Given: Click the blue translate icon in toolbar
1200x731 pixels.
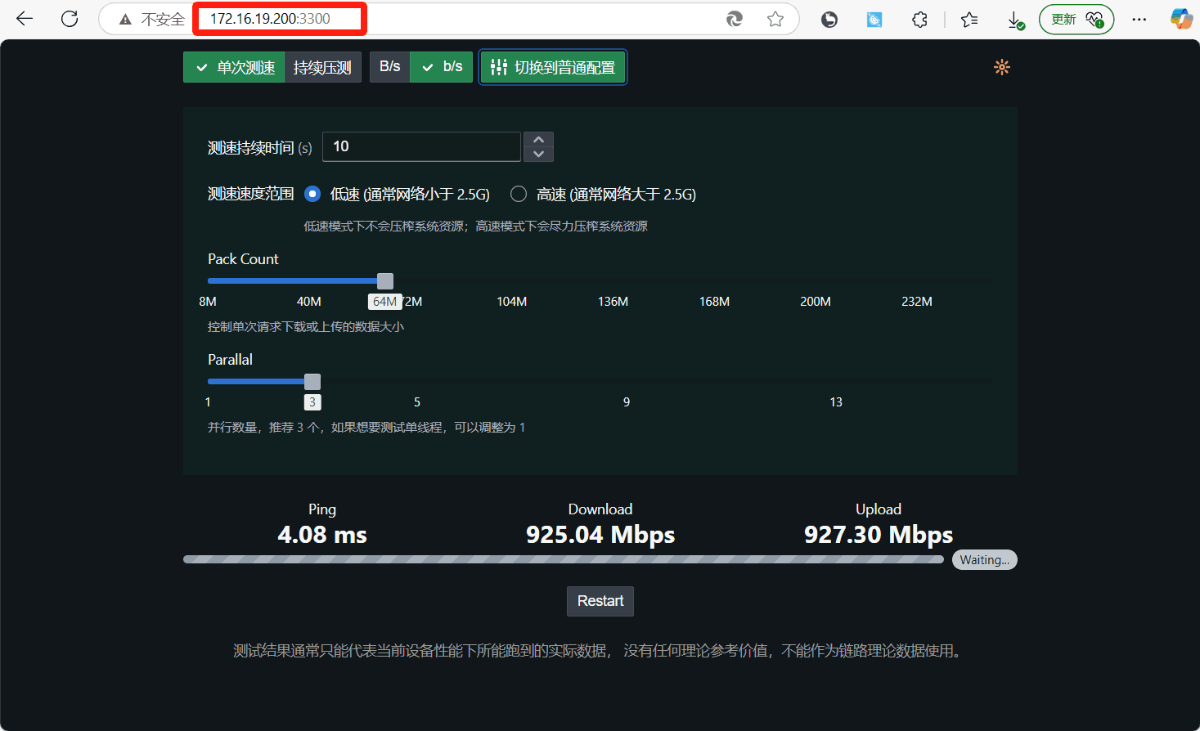Looking at the screenshot, I should (x=874, y=18).
